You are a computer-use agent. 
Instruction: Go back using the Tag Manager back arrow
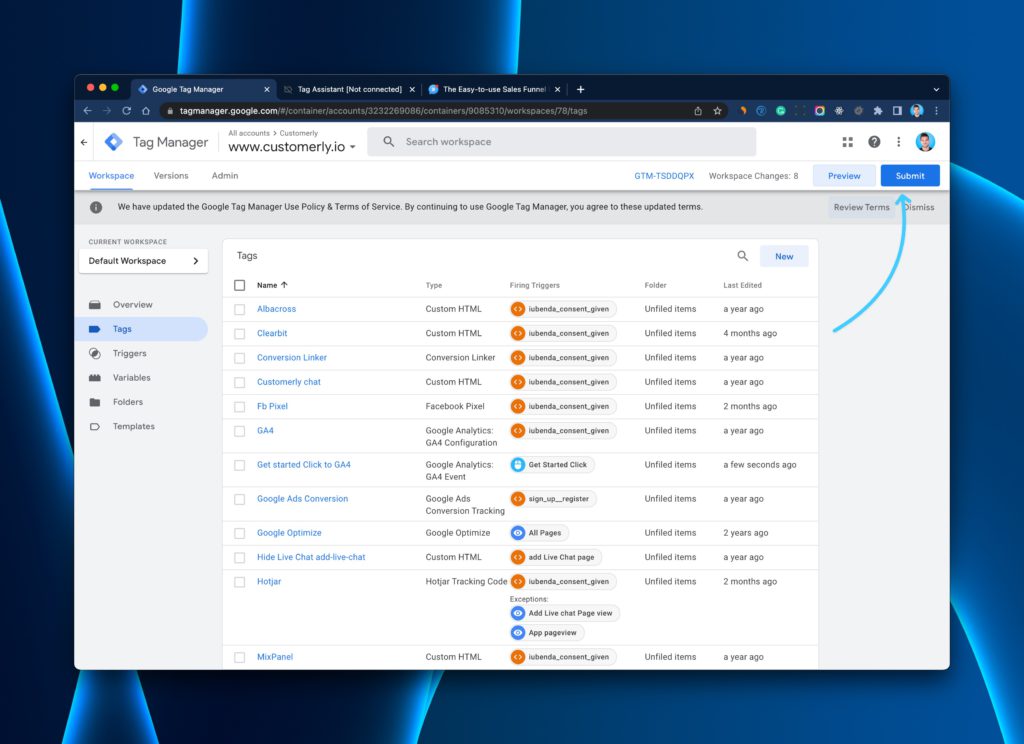[84, 142]
